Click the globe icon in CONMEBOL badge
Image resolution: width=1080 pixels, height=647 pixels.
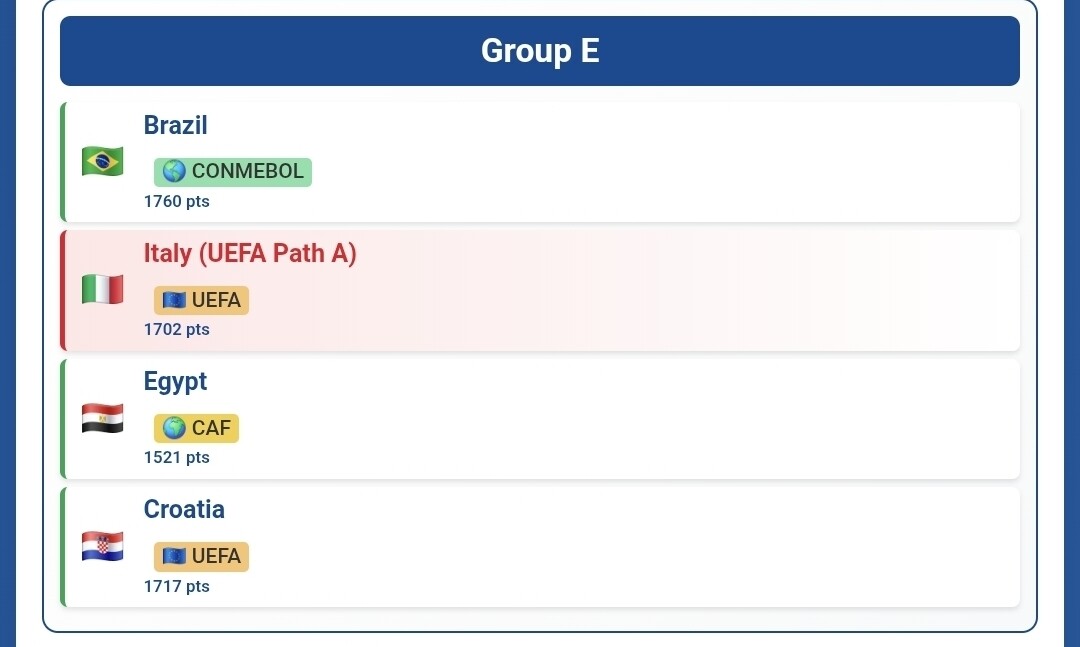(174, 172)
